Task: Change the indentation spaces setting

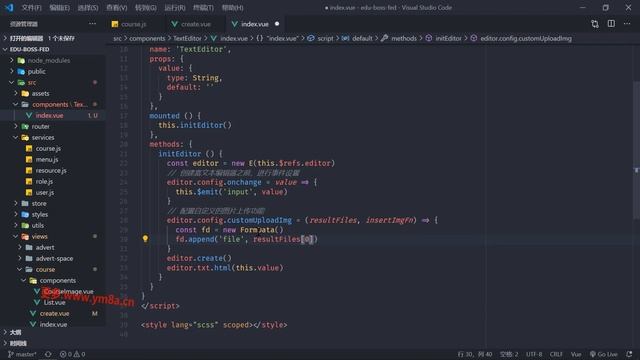Action: [x=509, y=354]
